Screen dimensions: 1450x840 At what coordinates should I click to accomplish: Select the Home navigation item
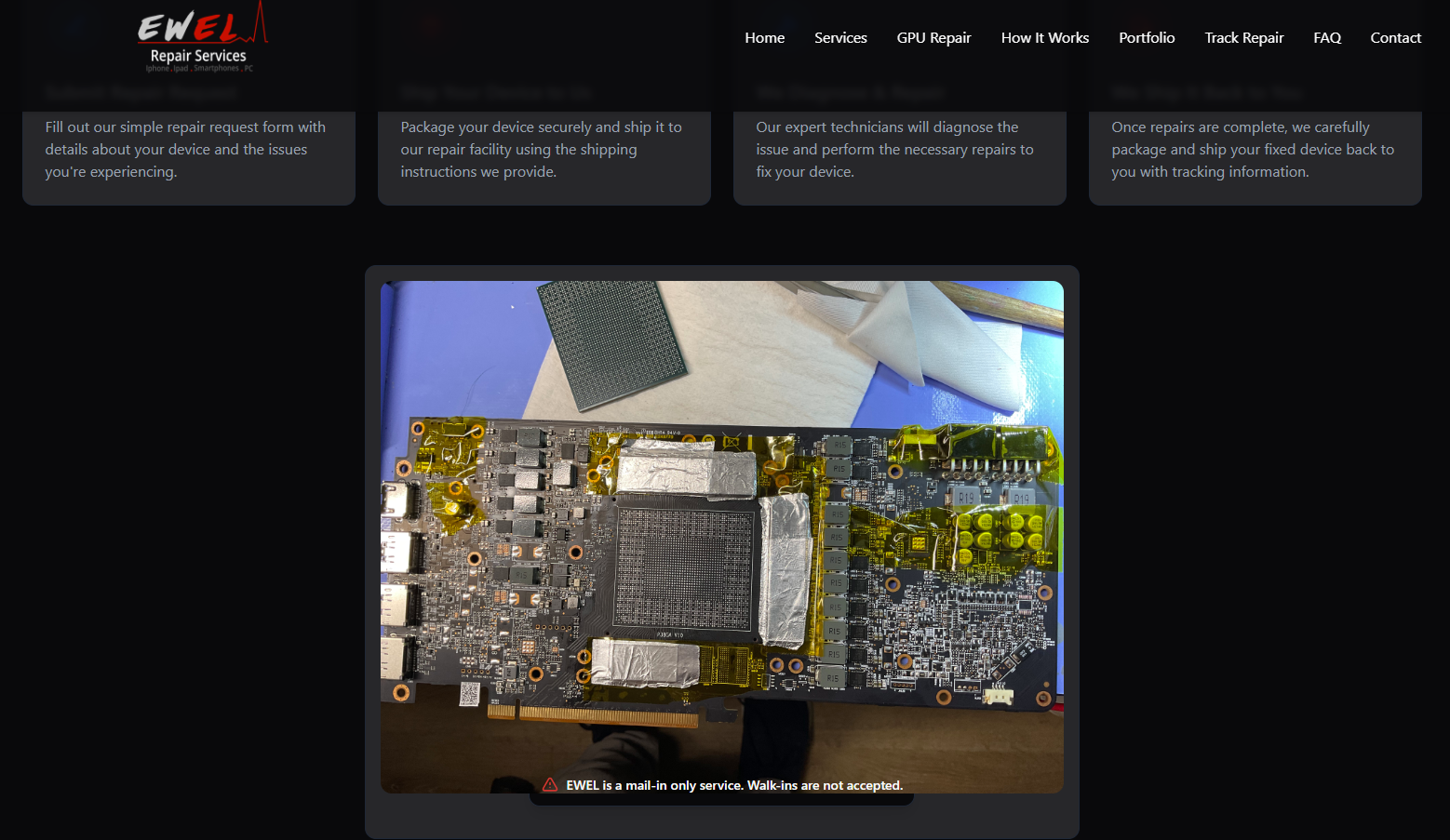point(764,37)
